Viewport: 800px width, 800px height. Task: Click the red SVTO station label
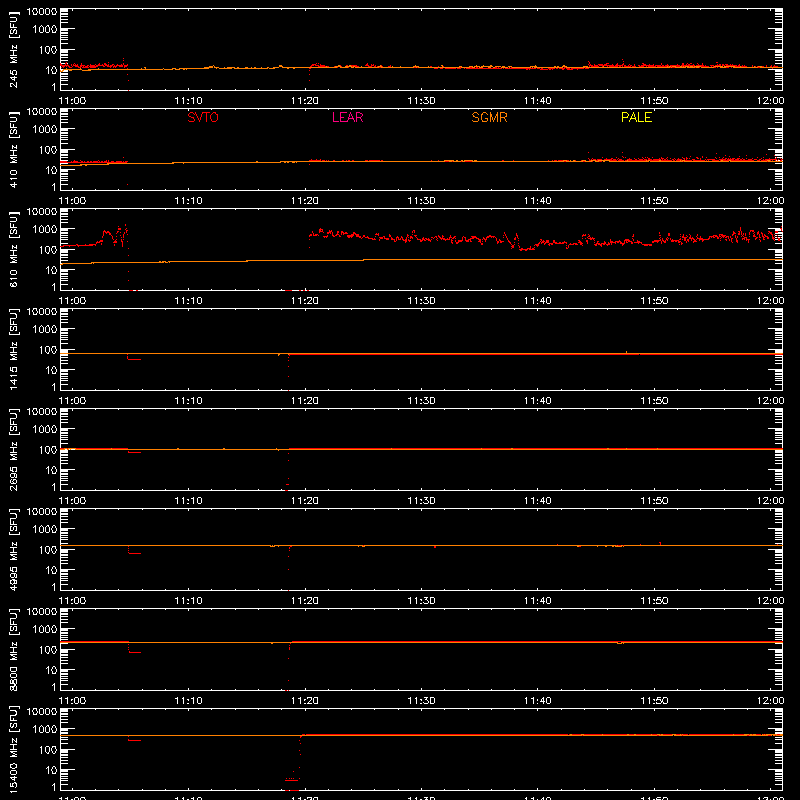(x=203, y=117)
